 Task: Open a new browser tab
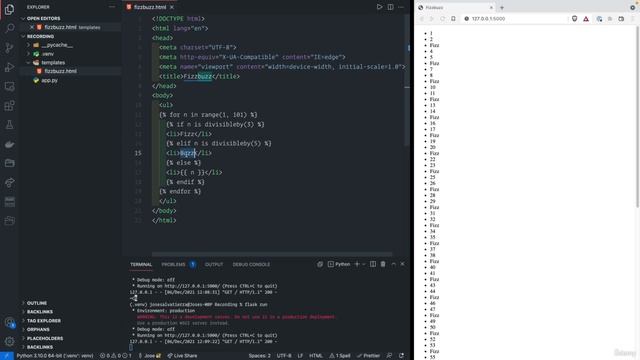[x=502, y=7]
